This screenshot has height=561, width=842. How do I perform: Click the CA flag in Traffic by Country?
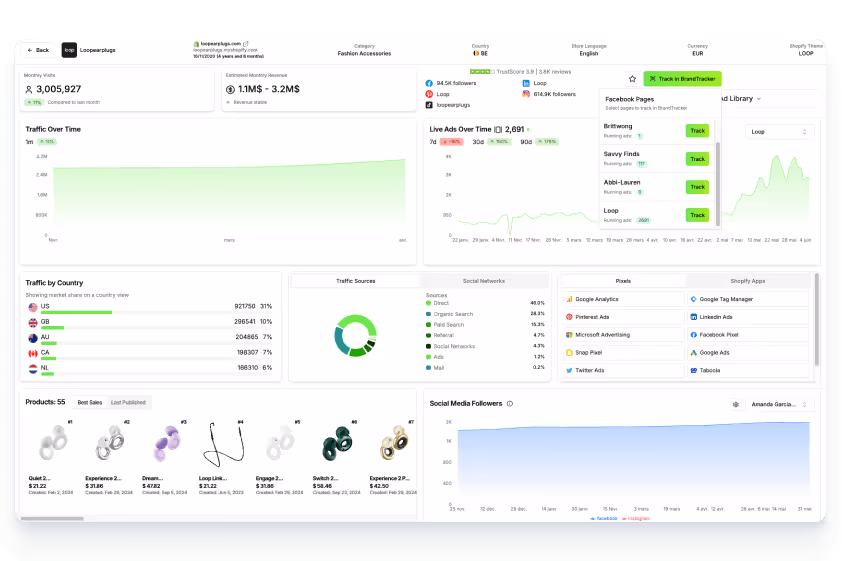coord(33,353)
